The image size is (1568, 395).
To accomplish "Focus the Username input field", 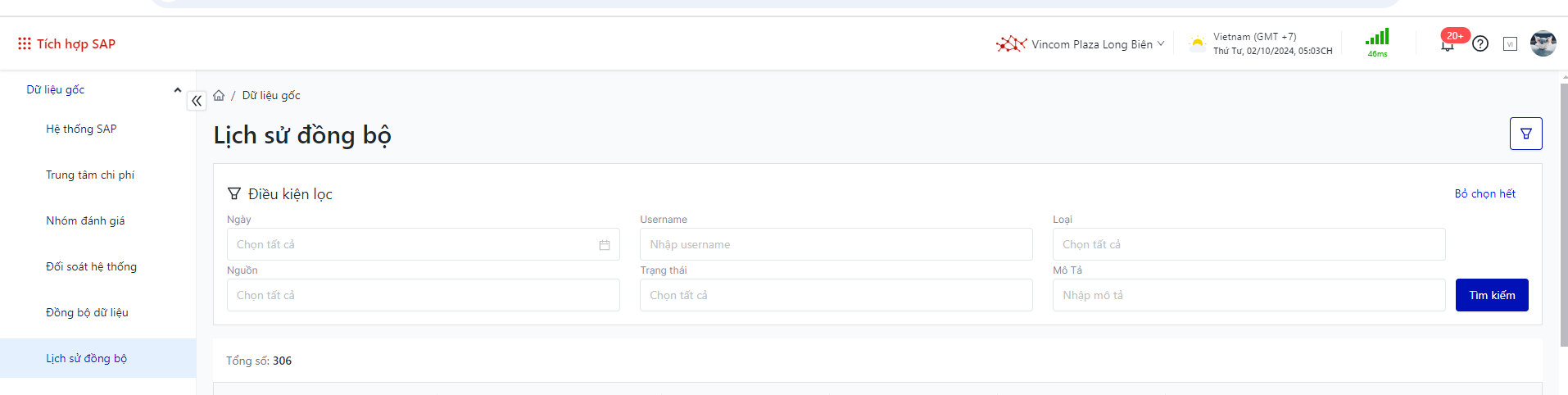I will click(x=835, y=244).
